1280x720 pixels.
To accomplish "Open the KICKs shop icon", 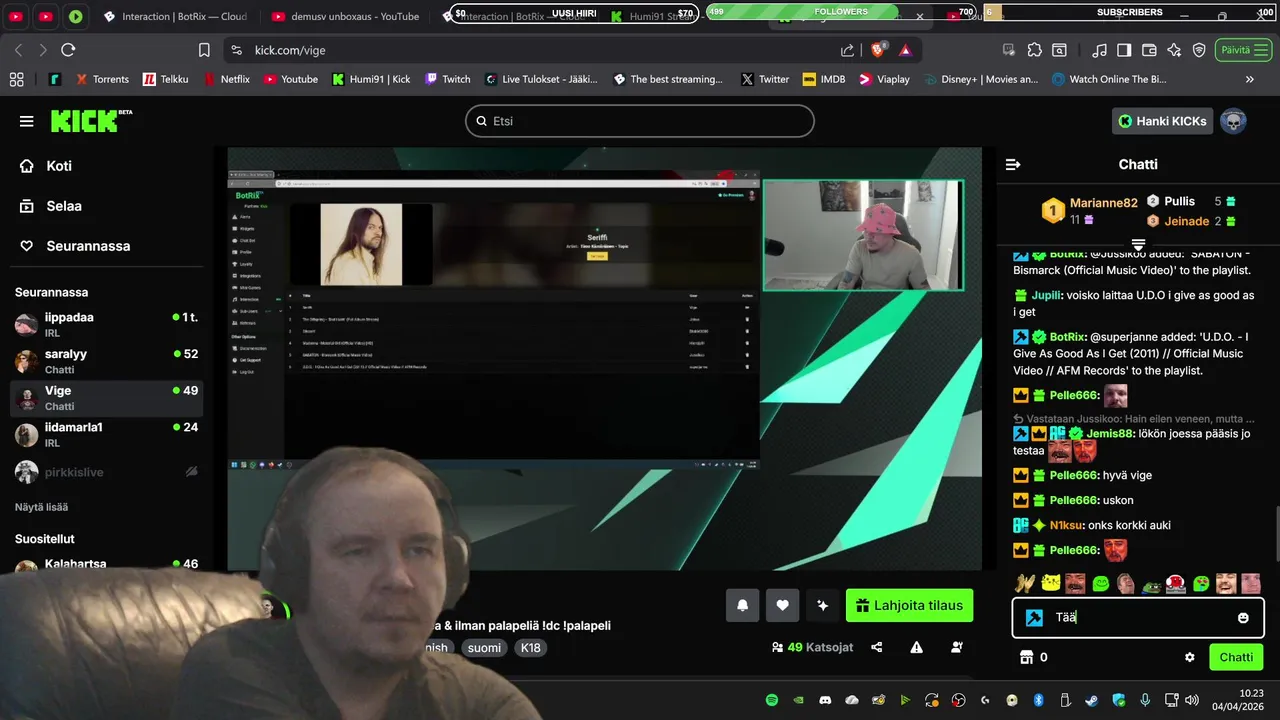I will (1025, 657).
